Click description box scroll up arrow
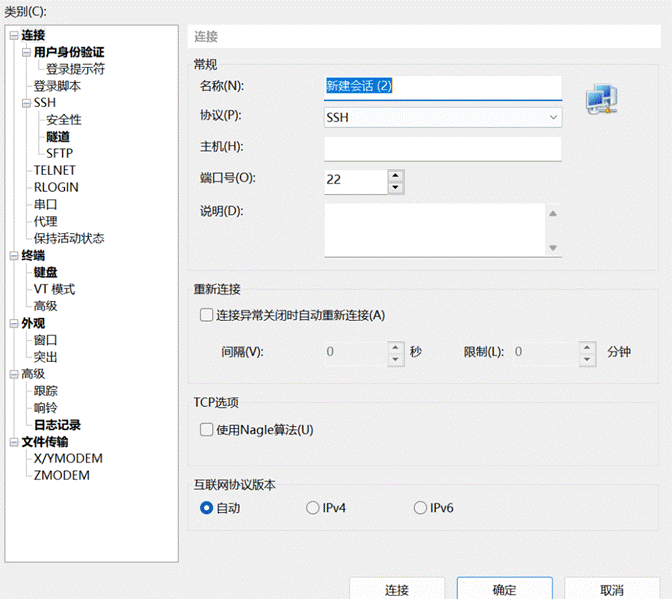The image size is (672, 599). [x=553, y=213]
